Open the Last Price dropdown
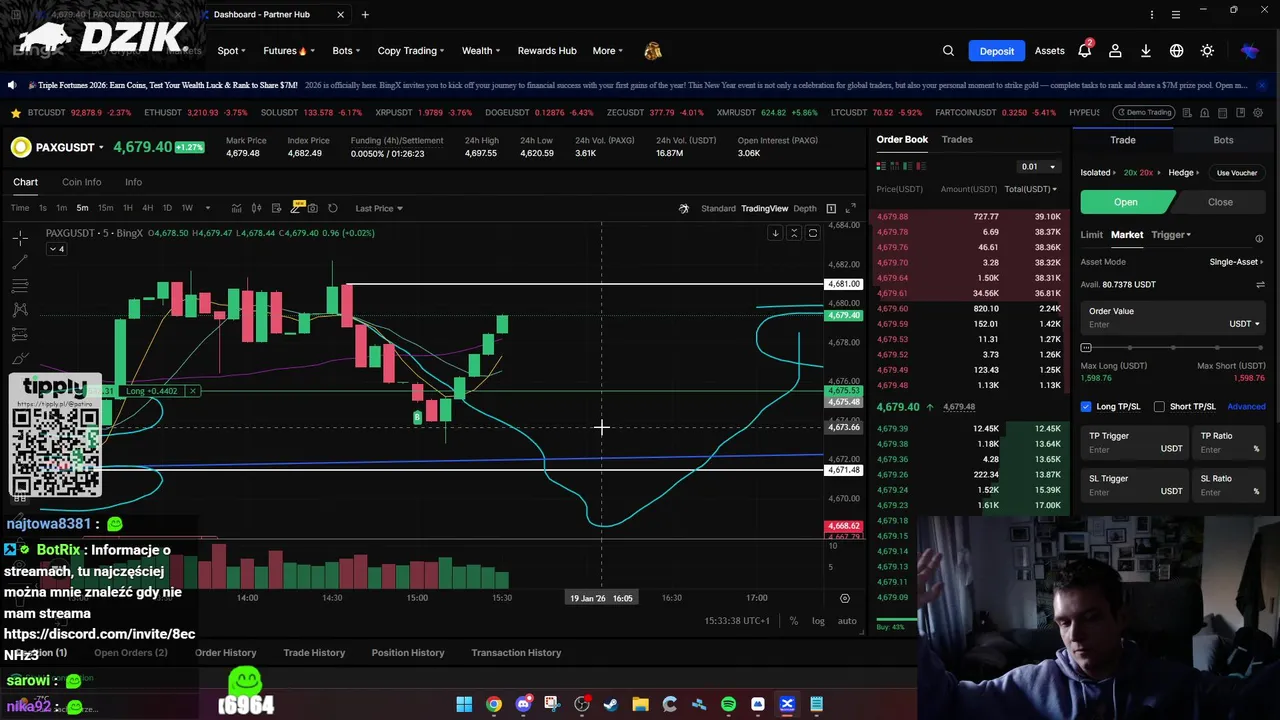Viewport: 1280px width, 720px height. (x=379, y=208)
